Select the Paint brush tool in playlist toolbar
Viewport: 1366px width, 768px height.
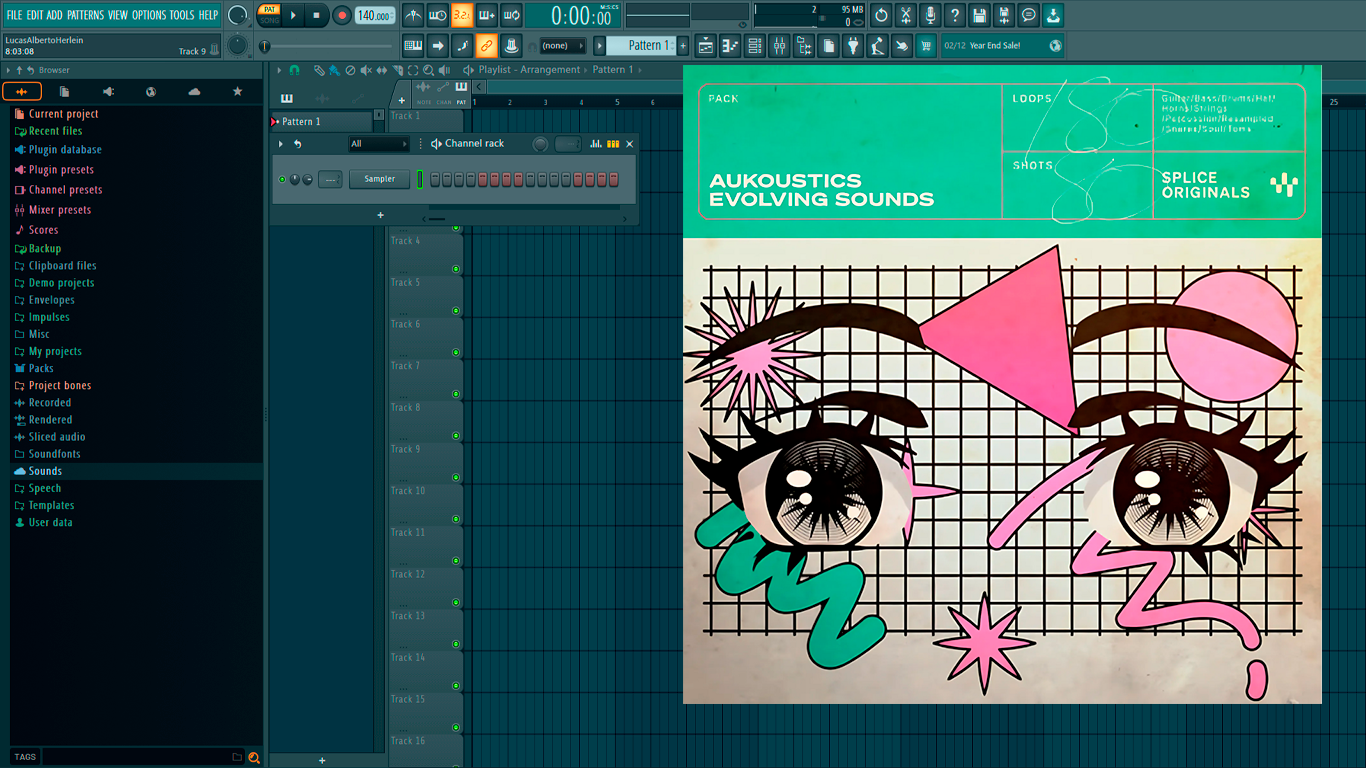click(334, 70)
